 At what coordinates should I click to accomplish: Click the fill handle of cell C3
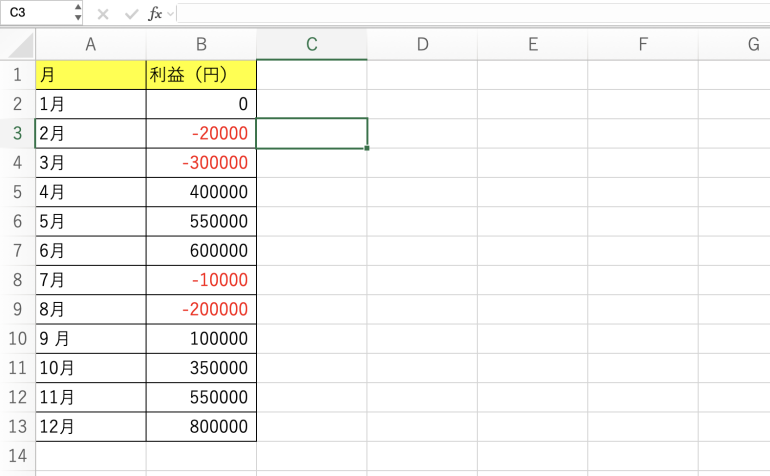[367, 148]
